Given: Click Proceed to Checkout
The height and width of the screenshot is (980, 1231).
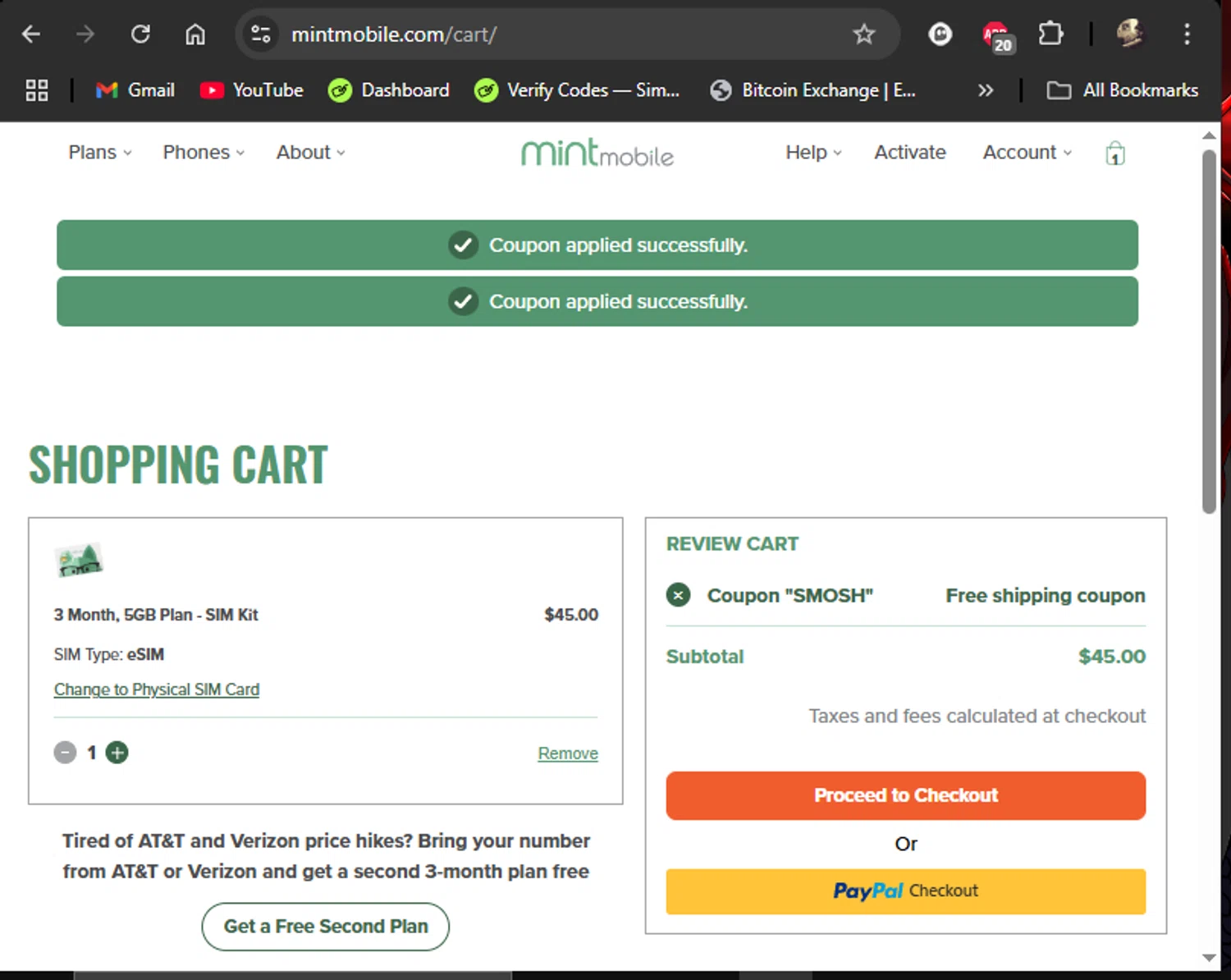Looking at the screenshot, I should point(906,795).
